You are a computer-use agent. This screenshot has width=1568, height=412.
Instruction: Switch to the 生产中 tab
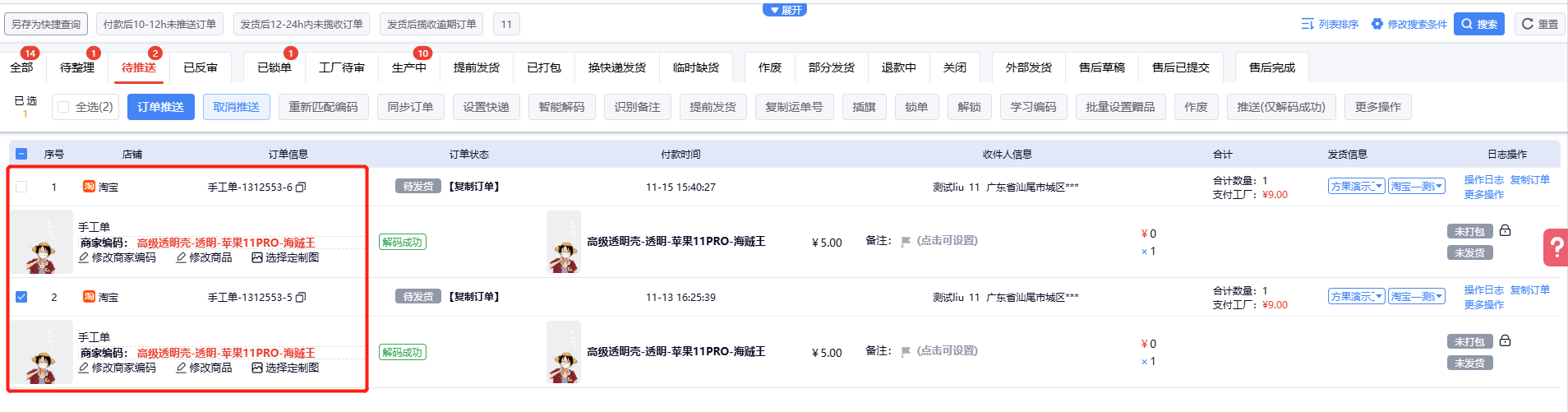pyautogui.click(x=408, y=67)
